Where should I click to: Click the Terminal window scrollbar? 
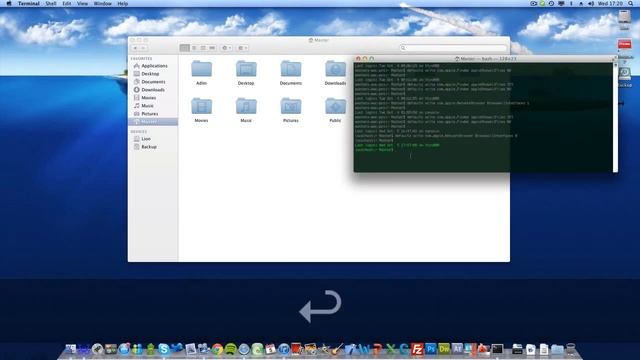(615, 117)
